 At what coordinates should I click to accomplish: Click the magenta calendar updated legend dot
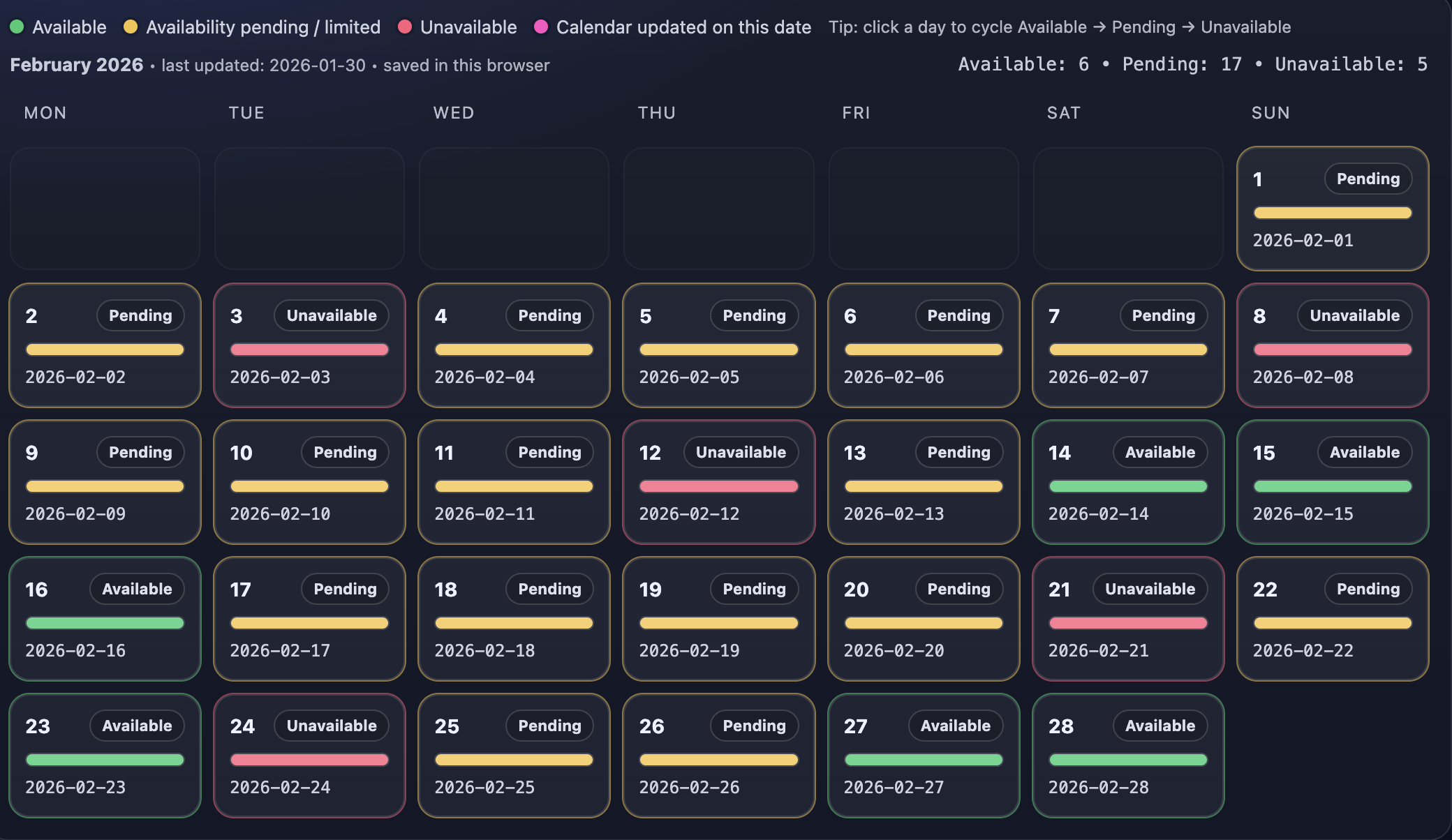540,27
